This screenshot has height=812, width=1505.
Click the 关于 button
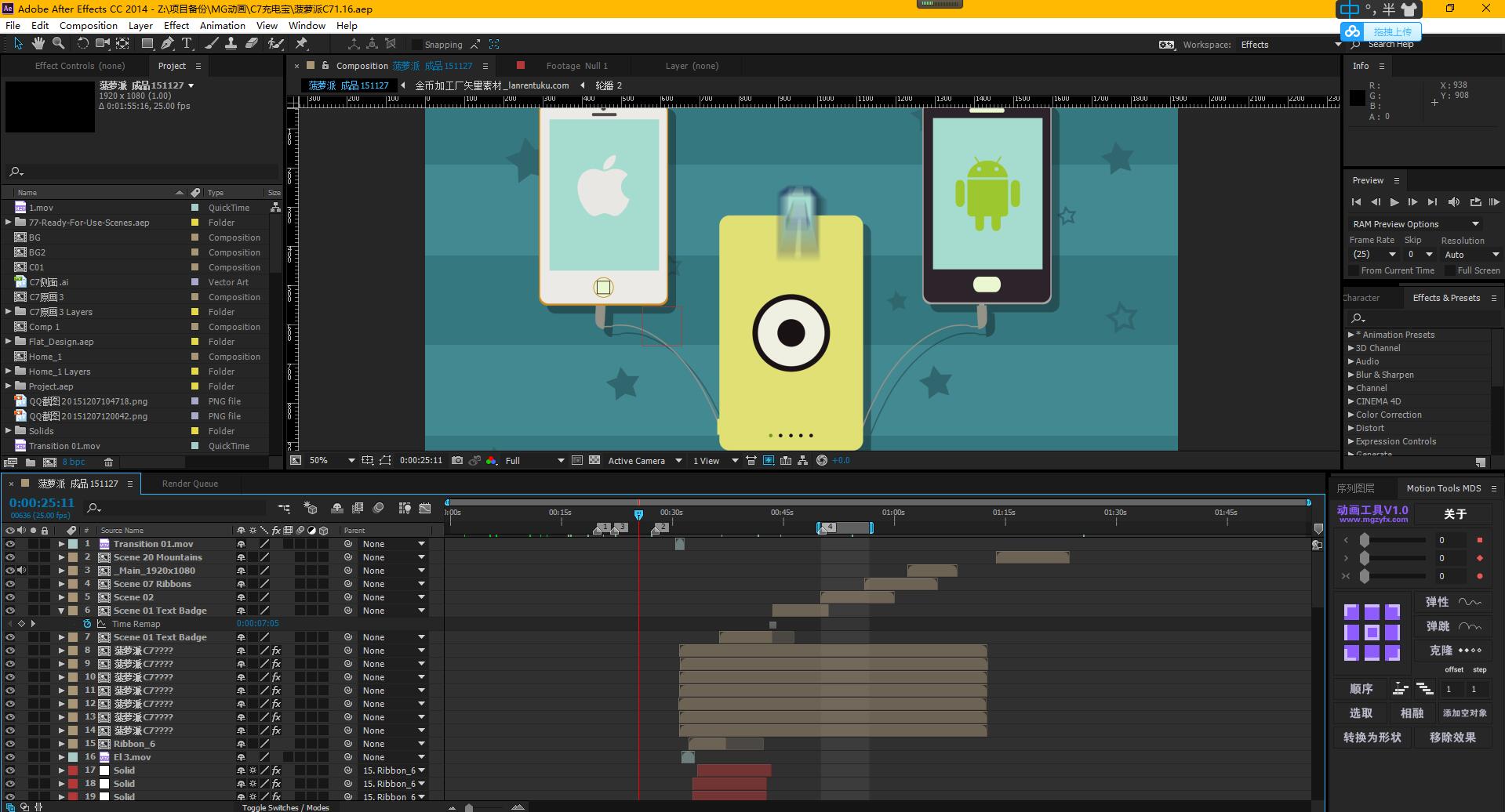tap(1455, 514)
